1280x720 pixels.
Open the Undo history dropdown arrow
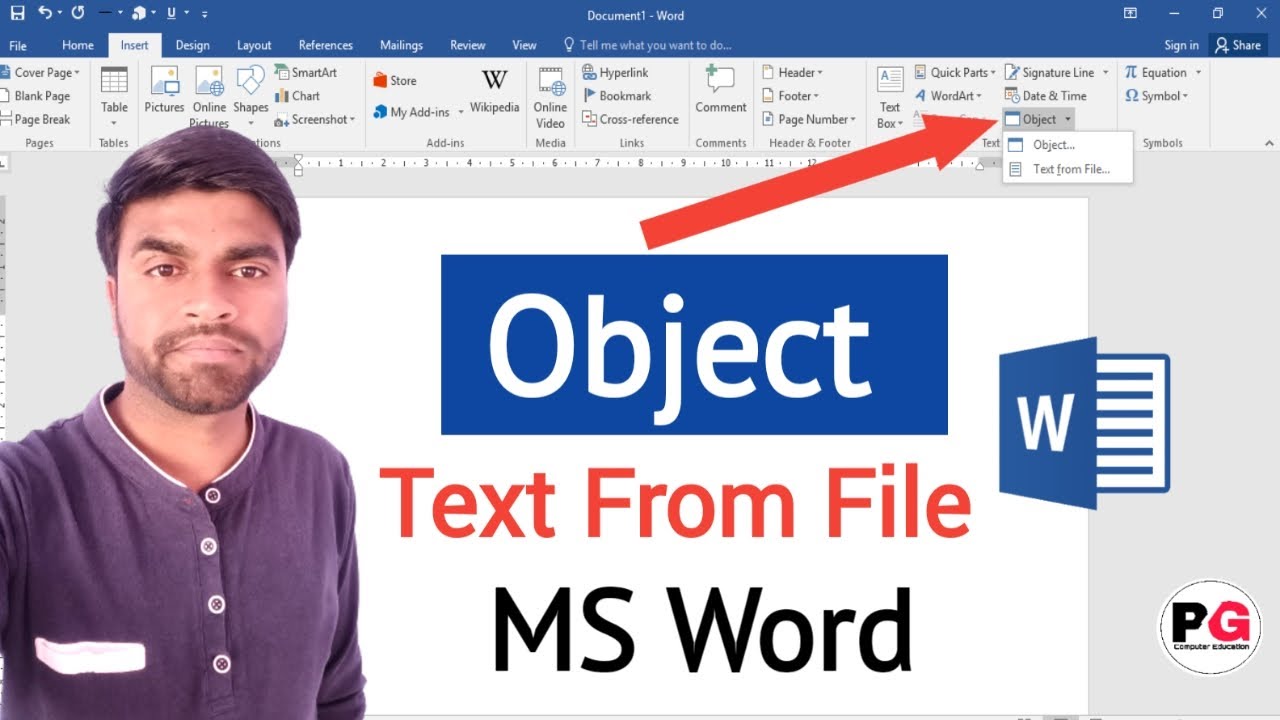pos(60,14)
